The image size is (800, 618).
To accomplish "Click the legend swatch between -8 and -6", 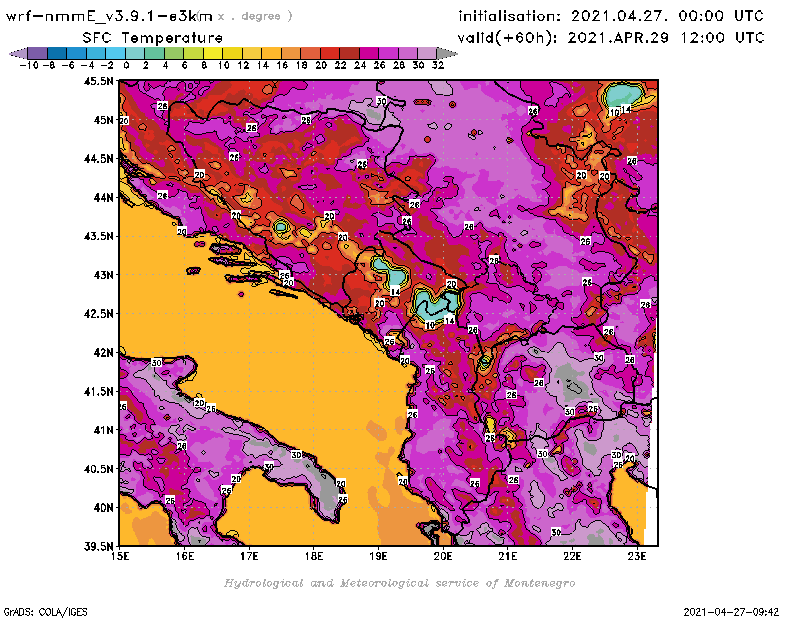I will (57, 53).
